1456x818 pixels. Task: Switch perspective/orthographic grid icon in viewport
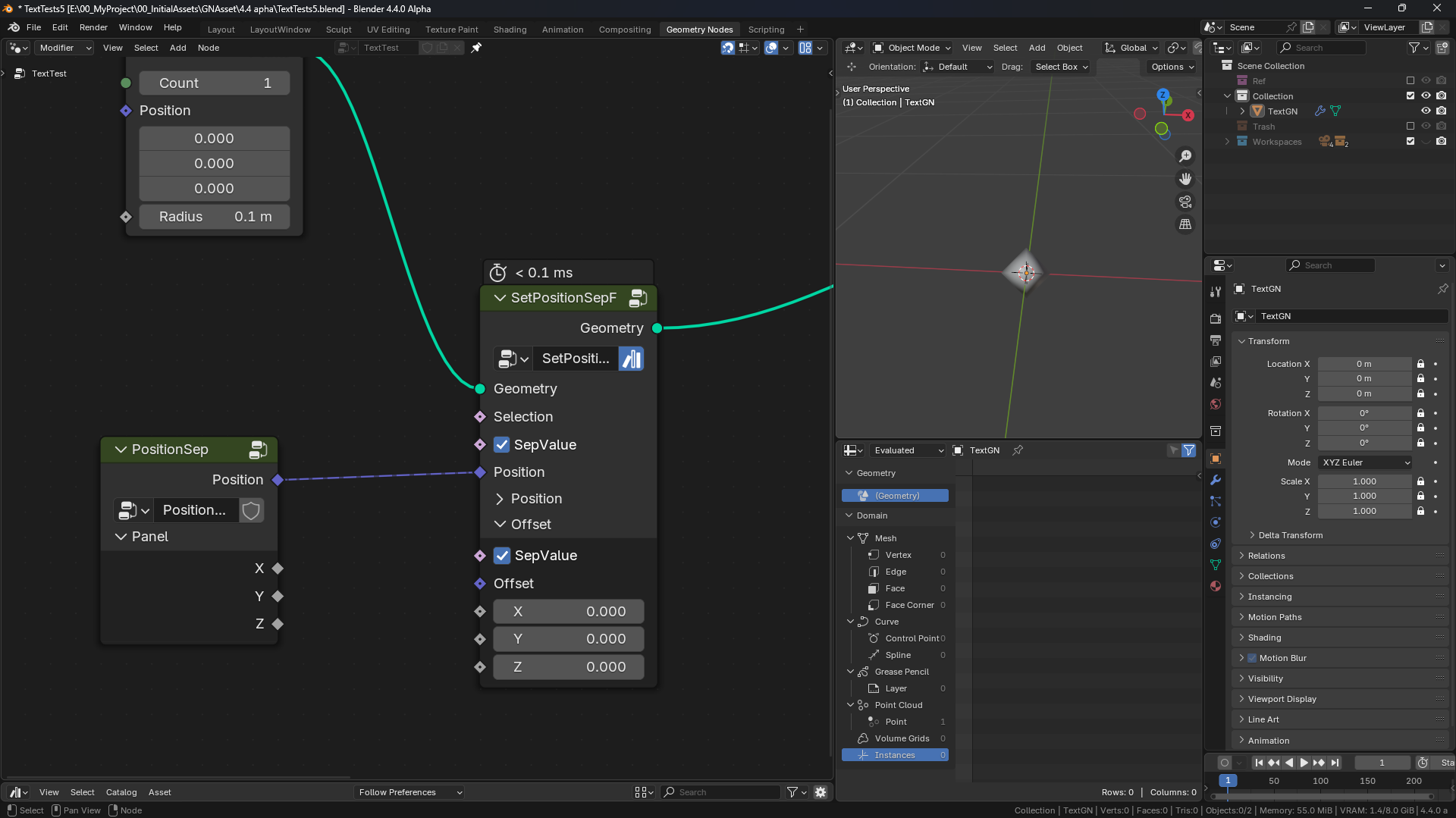(1185, 224)
